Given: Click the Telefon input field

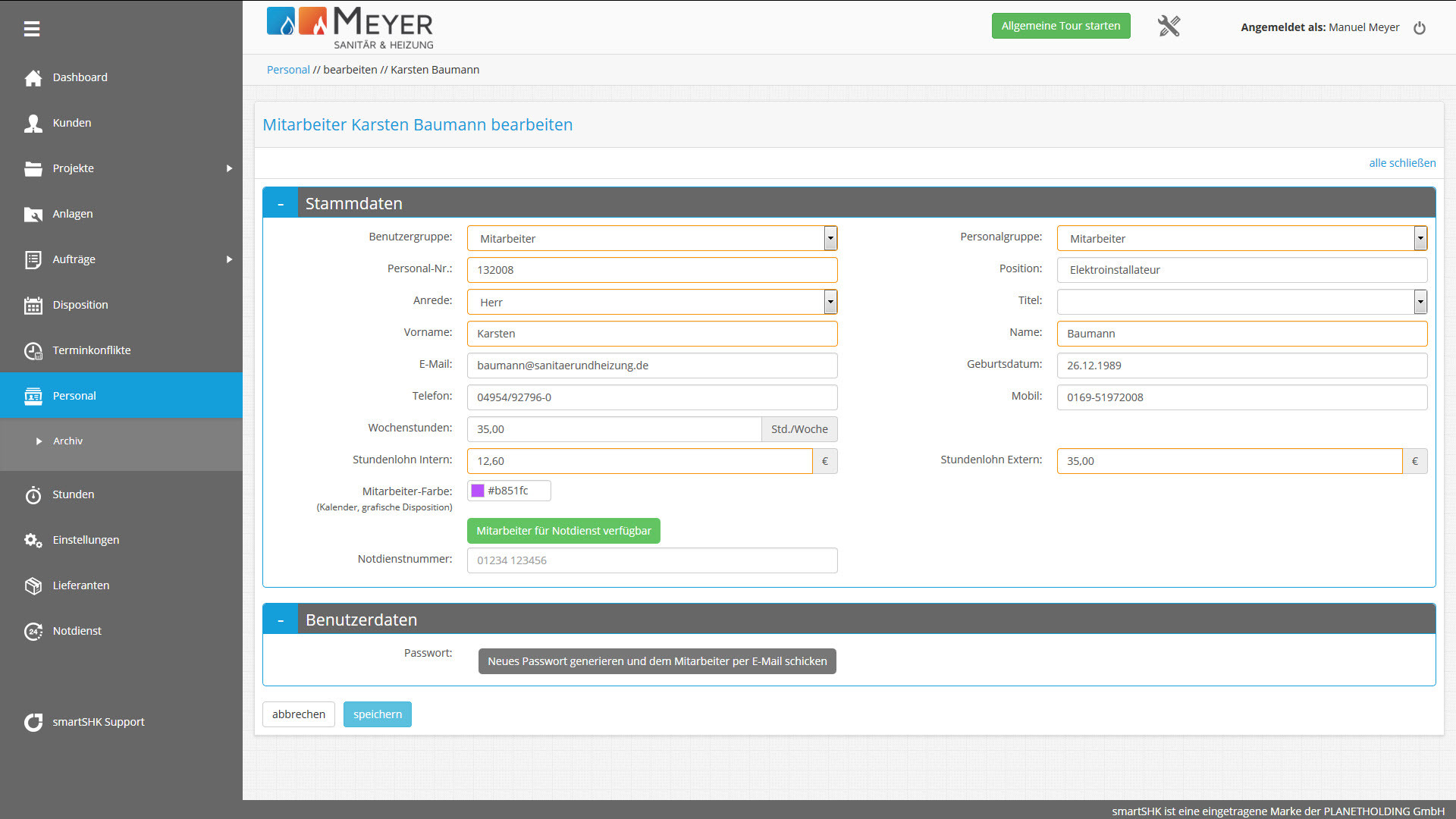Looking at the screenshot, I should click(x=652, y=397).
